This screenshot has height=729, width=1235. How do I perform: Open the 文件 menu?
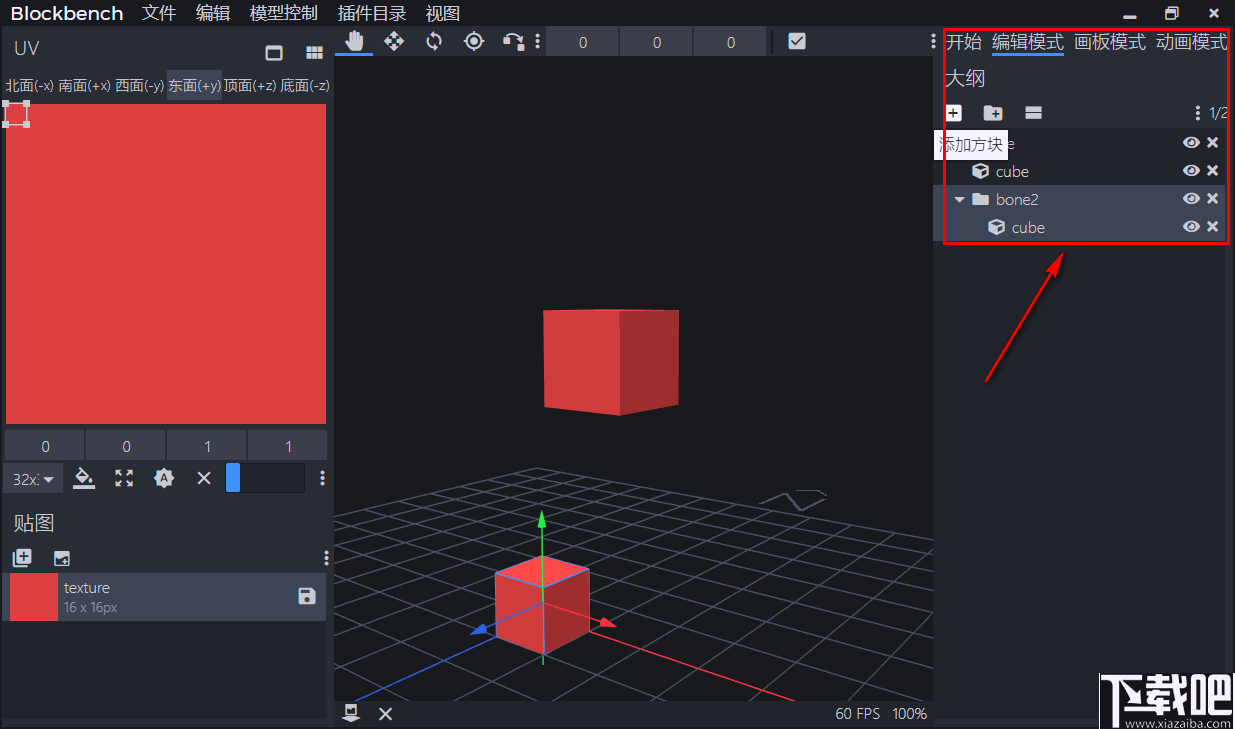click(158, 13)
